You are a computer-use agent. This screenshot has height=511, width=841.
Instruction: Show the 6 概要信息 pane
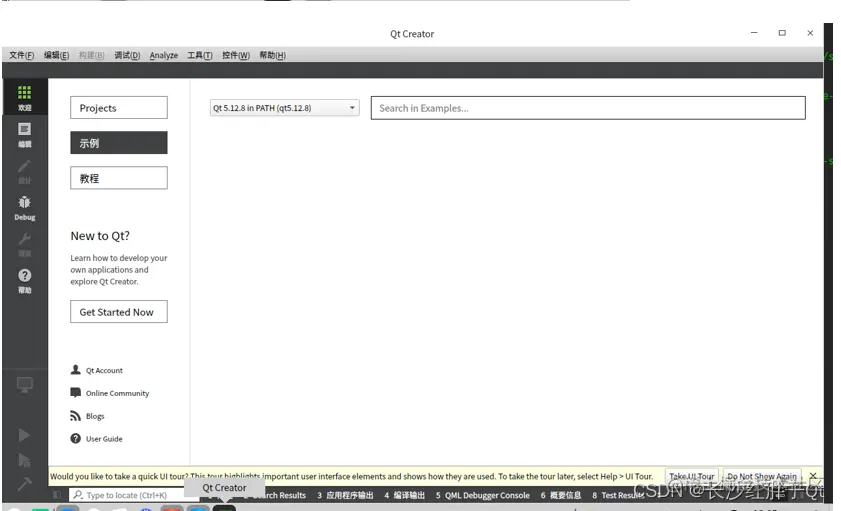tap(561, 495)
